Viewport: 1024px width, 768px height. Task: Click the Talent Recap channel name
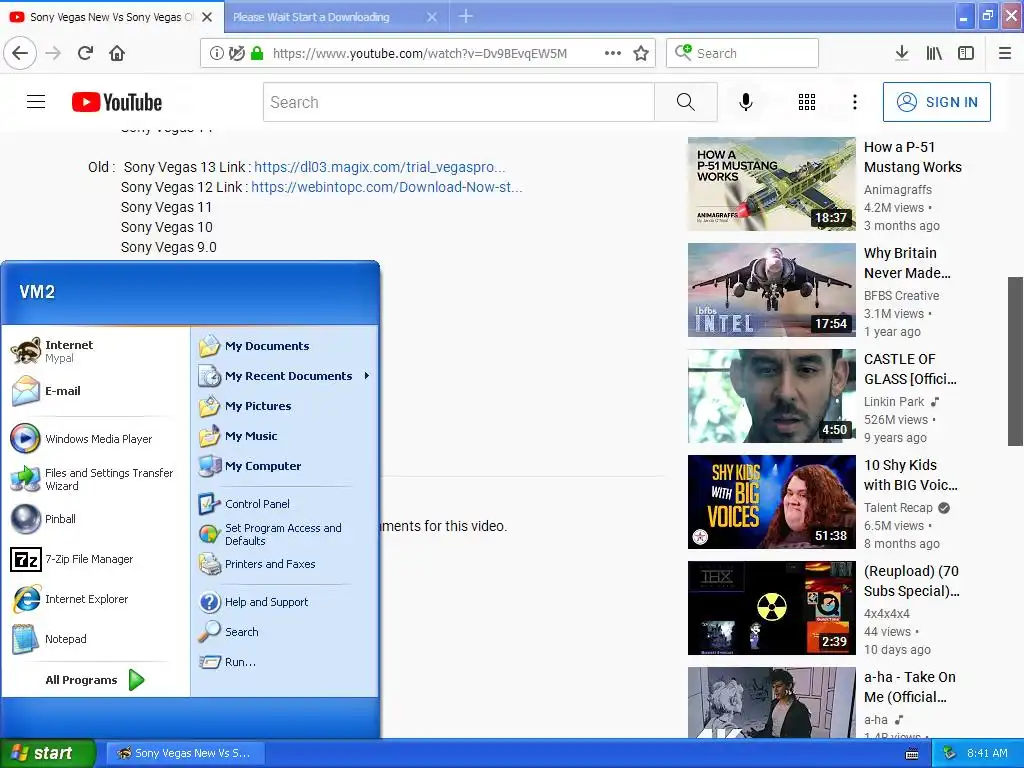click(898, 507)
